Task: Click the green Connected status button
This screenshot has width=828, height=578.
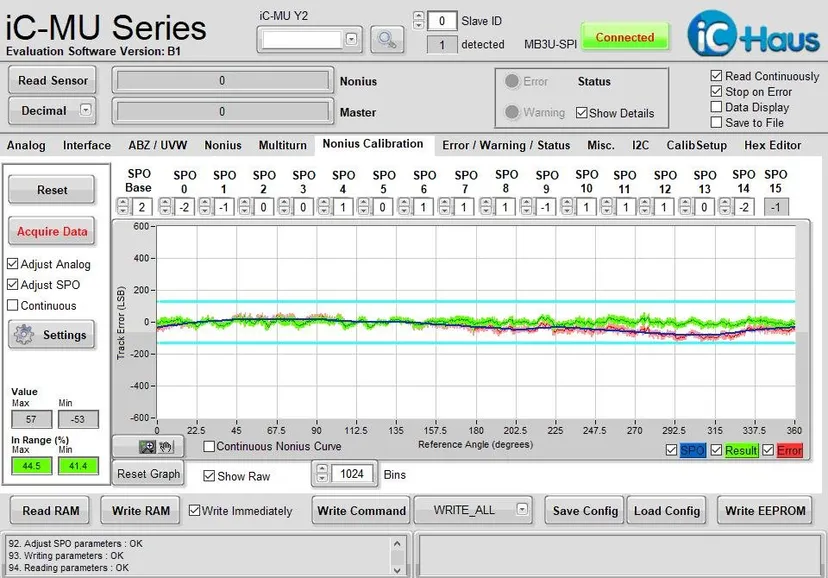Action: [x=625, y=37]
